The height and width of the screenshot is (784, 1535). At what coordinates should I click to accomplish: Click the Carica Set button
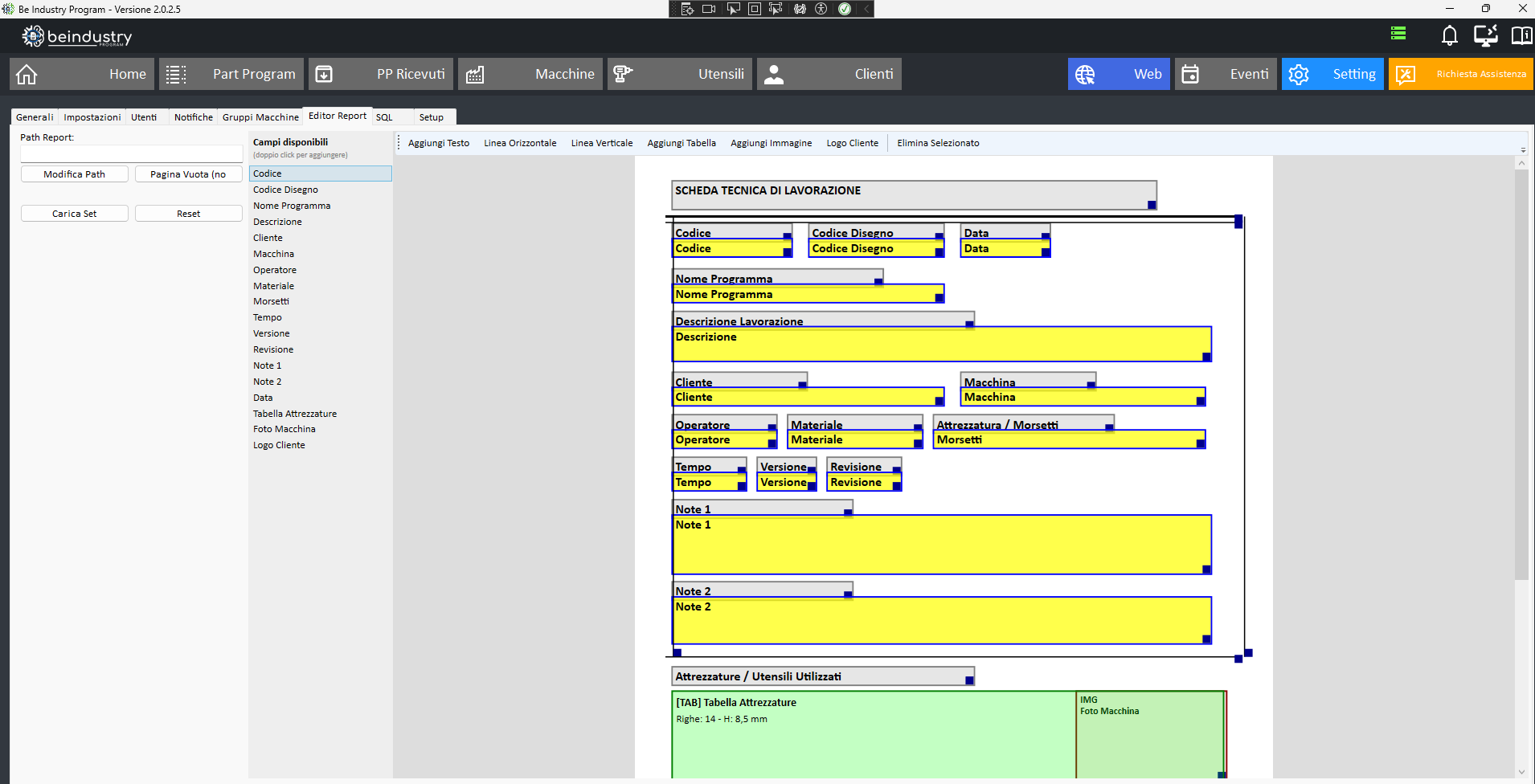point(75,214)
